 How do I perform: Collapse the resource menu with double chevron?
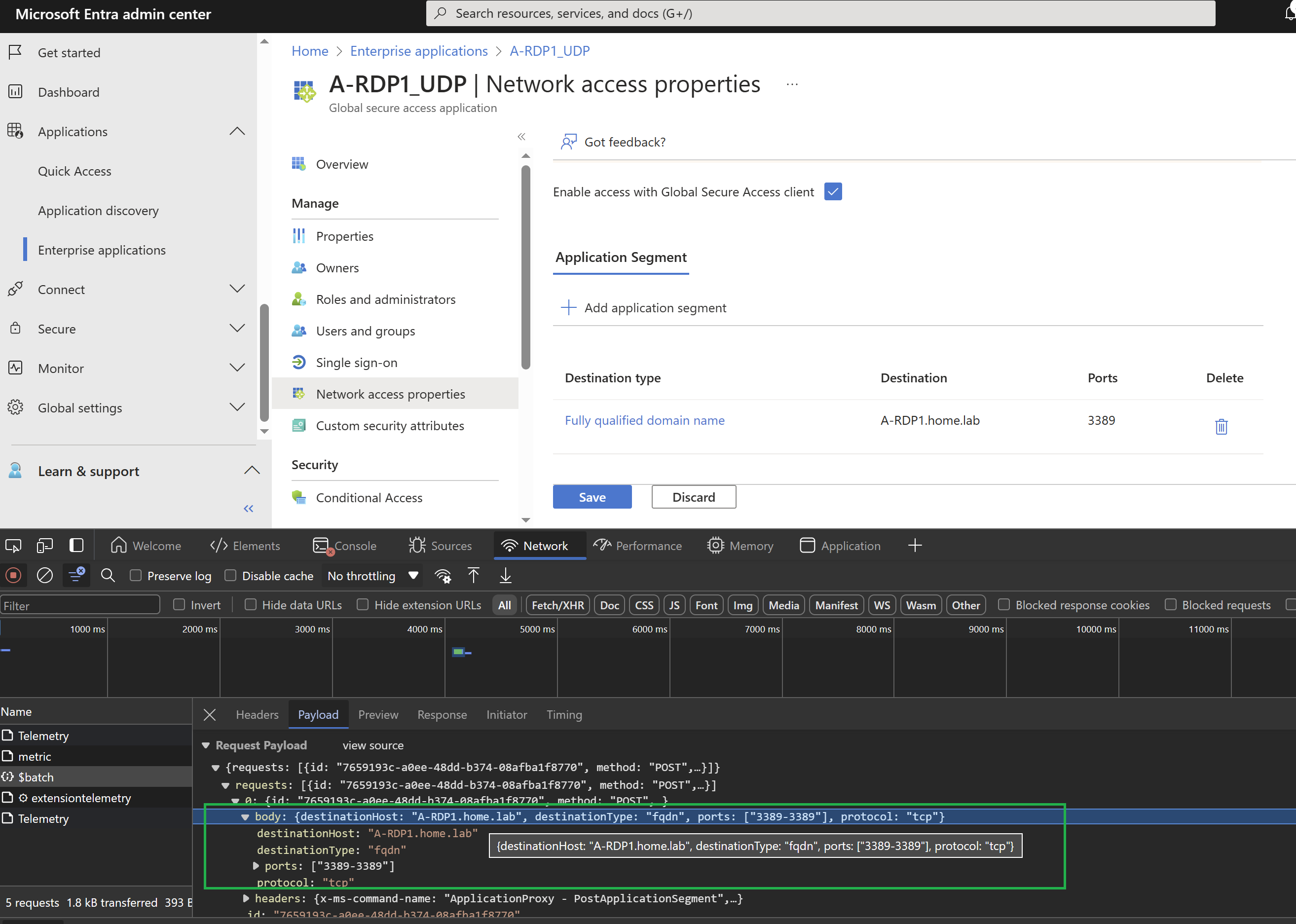pyautogui.click(x=521, y=137)
